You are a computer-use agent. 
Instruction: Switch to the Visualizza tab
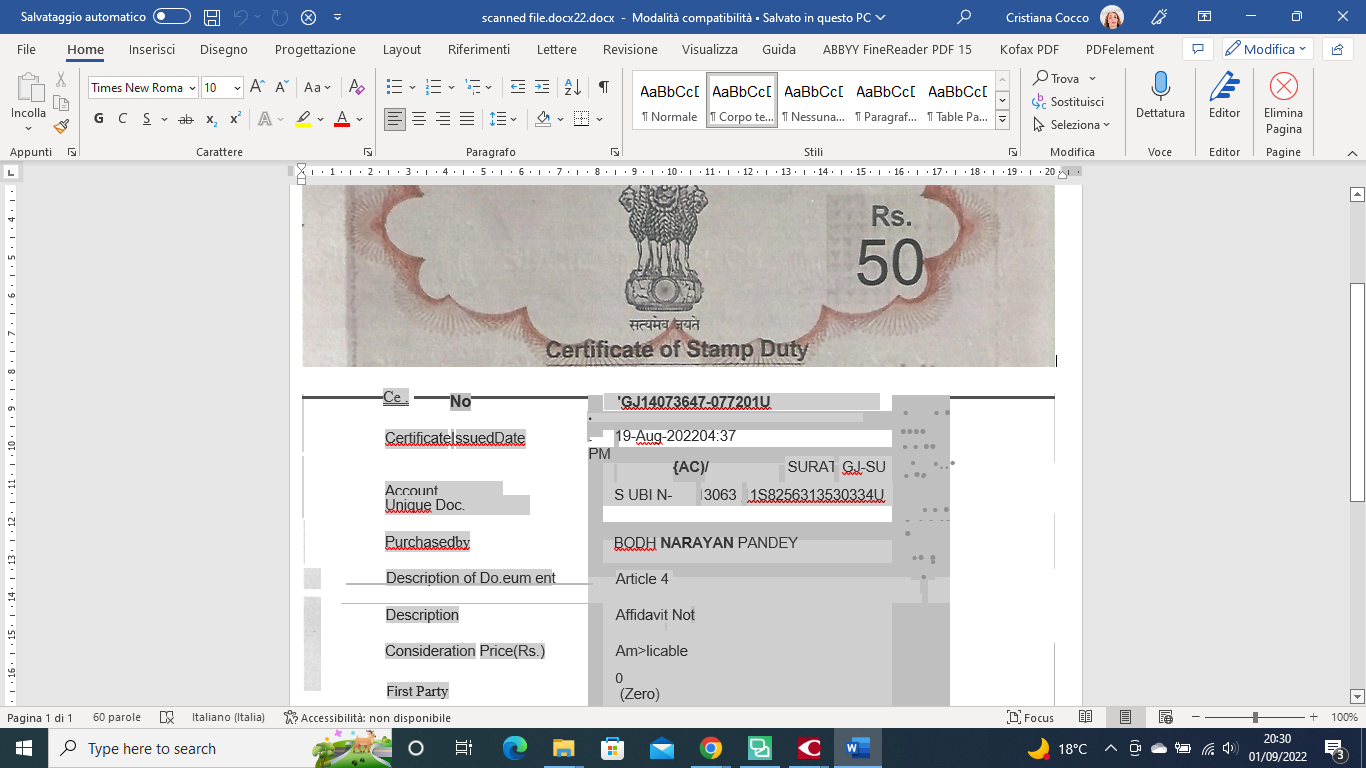710,49
